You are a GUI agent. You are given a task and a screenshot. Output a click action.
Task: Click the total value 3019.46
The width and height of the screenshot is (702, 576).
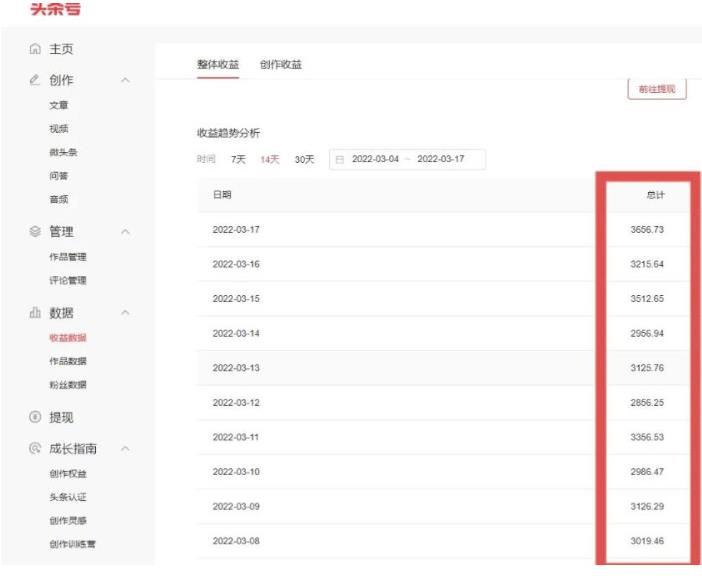[x=647, y=541]
